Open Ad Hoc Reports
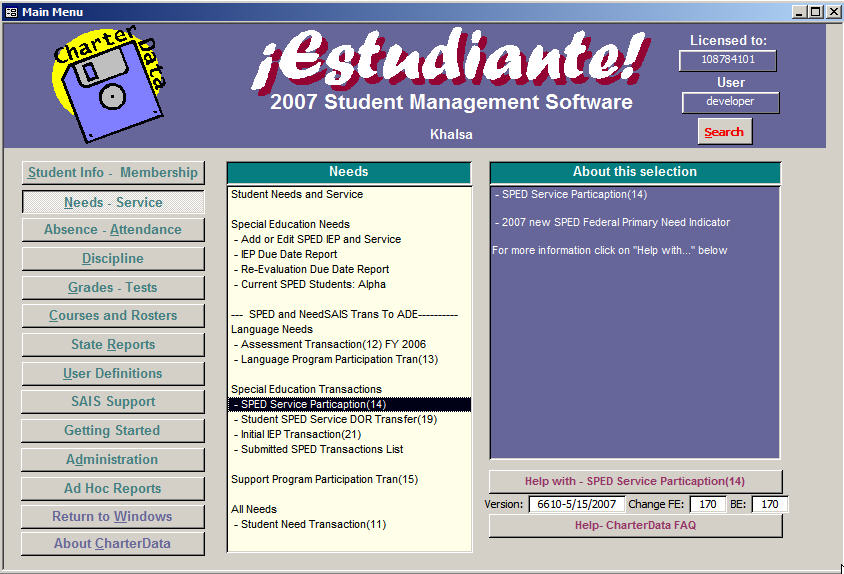 point(113,488)
